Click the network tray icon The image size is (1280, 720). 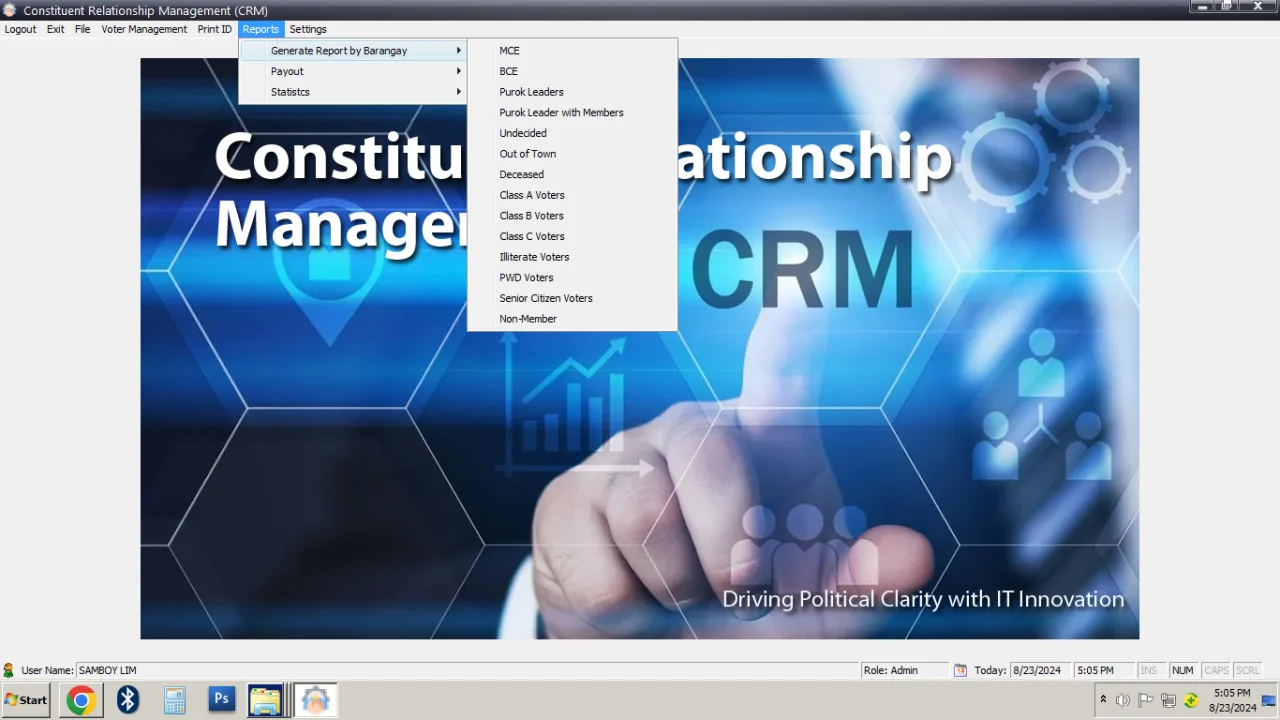(x=1168, y=700)
